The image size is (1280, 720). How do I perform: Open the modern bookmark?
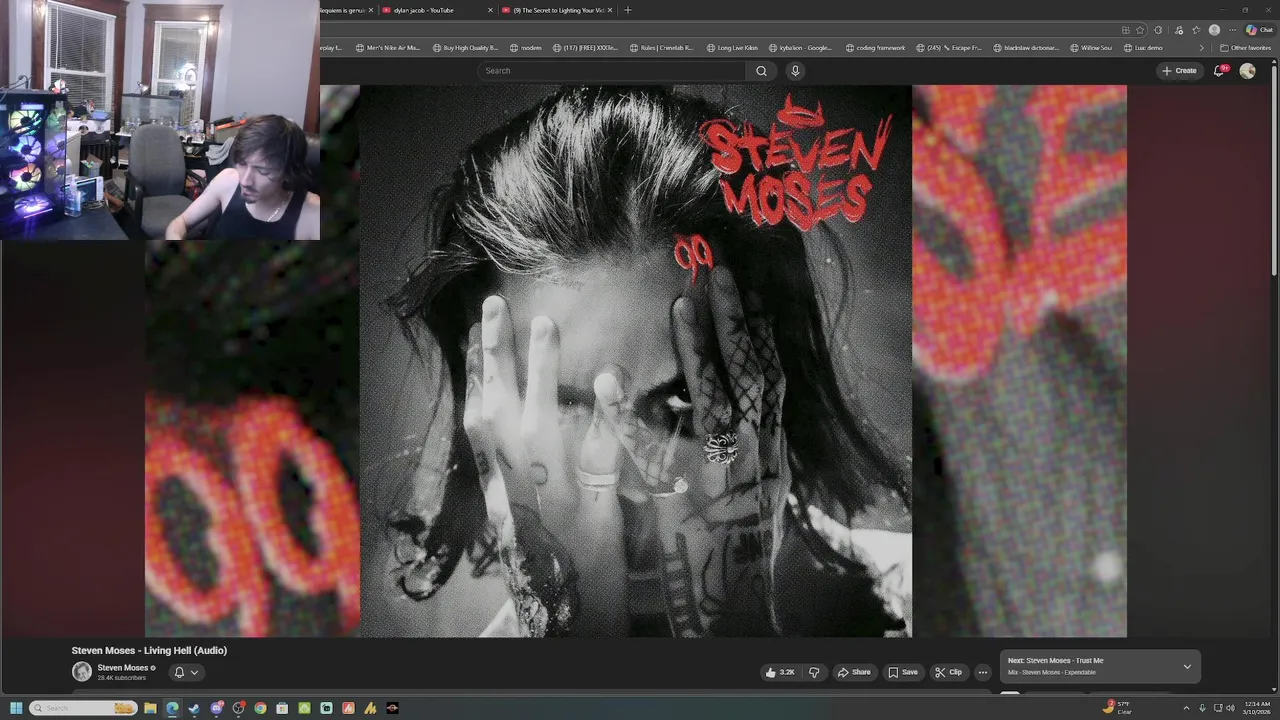pos(526,48)
